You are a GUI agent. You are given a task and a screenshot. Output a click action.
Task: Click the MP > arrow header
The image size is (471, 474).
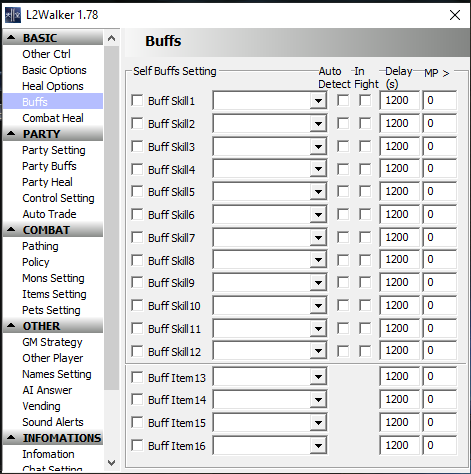coord(437,73)
